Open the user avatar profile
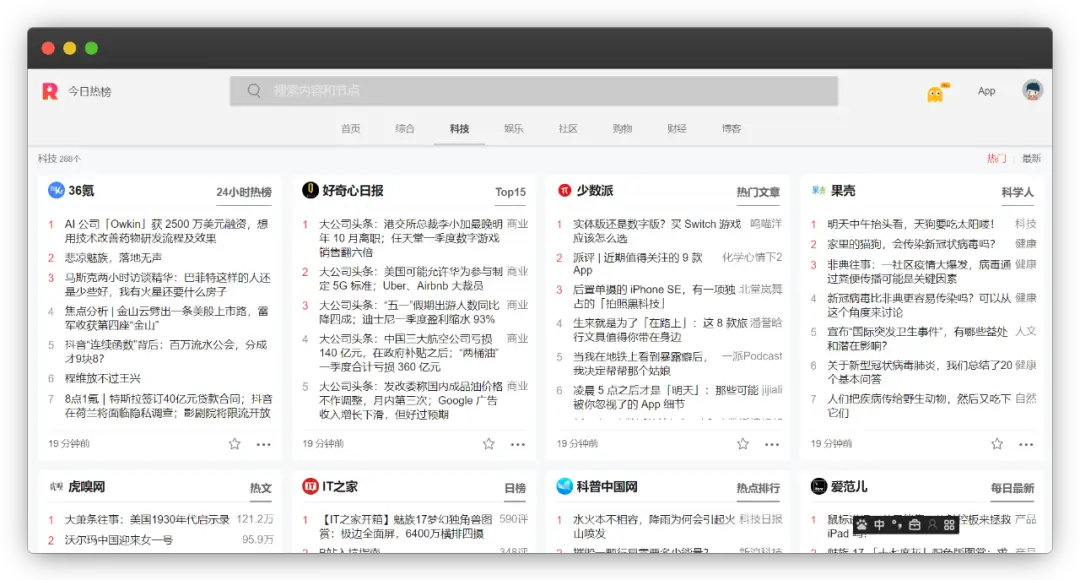 point(1032,90)
